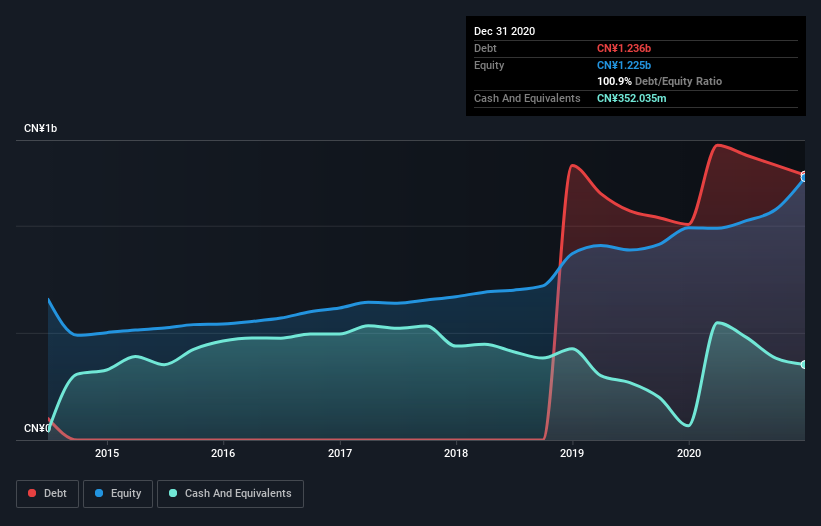Select the 2020 x-axis label
This screenshot has height=526, width=821.
pyautogui.click(x=689, y=453)
